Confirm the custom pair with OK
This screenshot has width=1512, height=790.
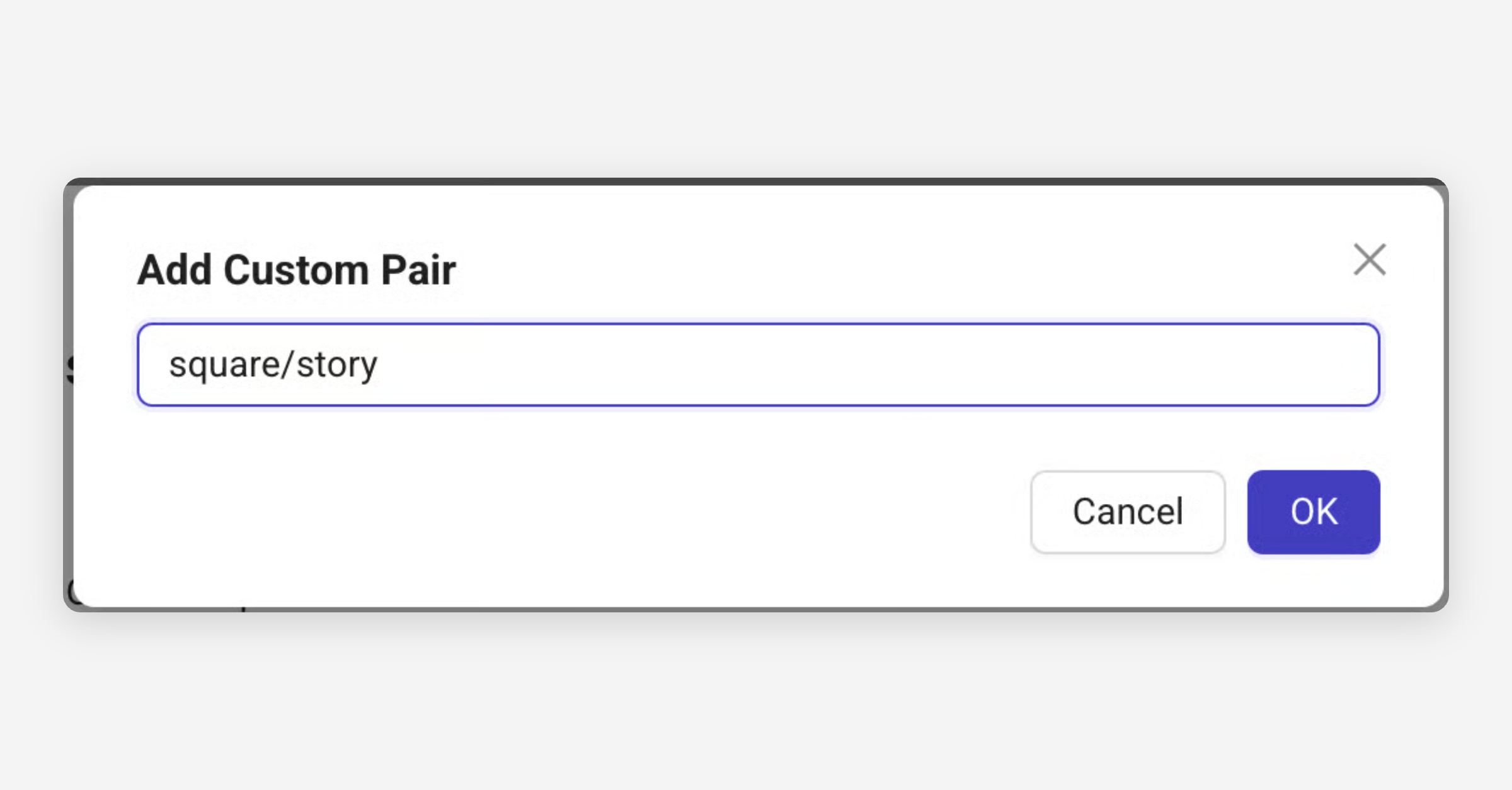[1314, 512]
